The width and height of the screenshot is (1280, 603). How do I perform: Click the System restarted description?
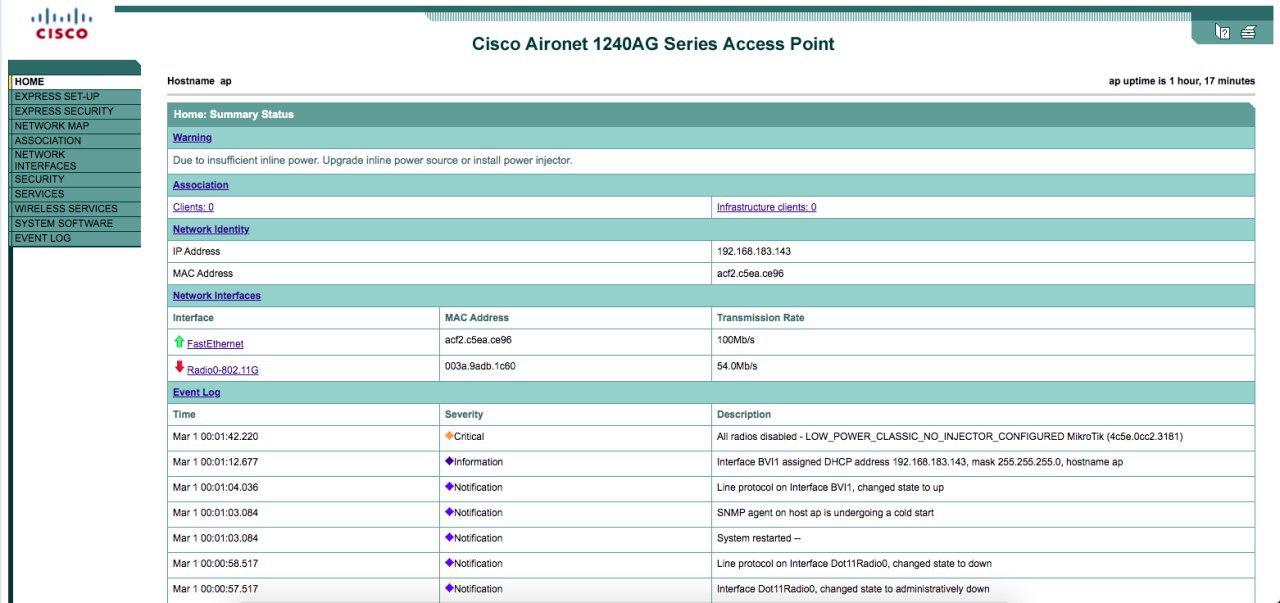tap(758, 538)
